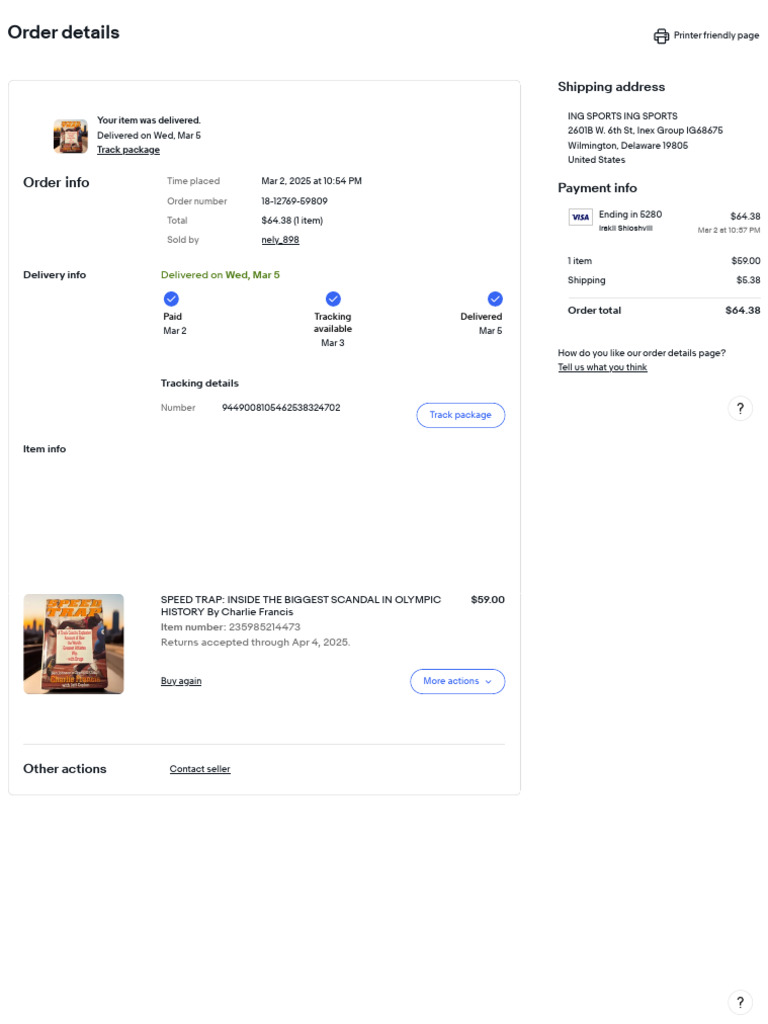Click the 'ING SPORTS ING SPORTS' recipient name
This screenshot has width=768, height=1024.
tap(622, 116)
